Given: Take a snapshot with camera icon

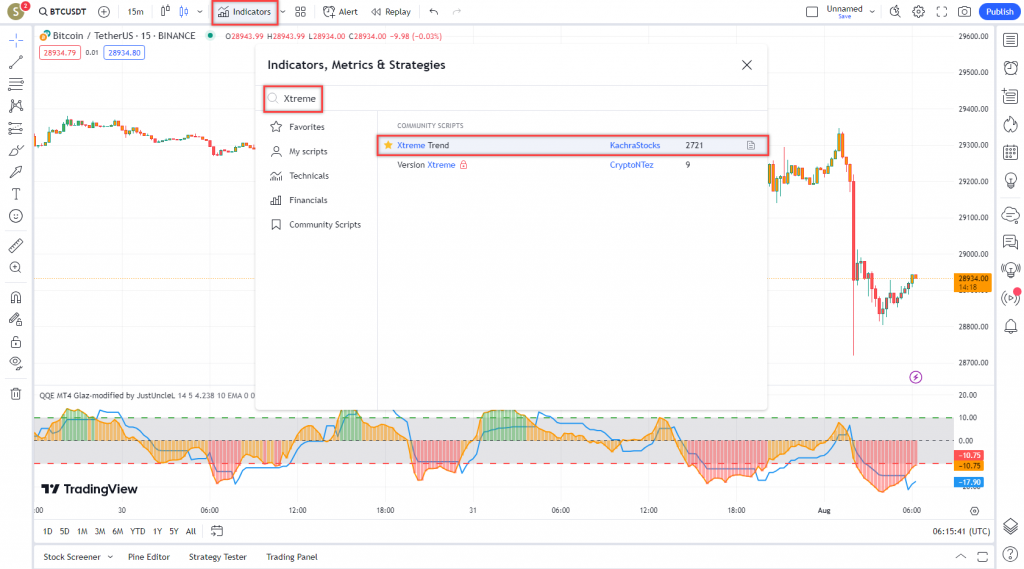Looking at the screenshot, I should pyautogui.click(x=964, y=12).
